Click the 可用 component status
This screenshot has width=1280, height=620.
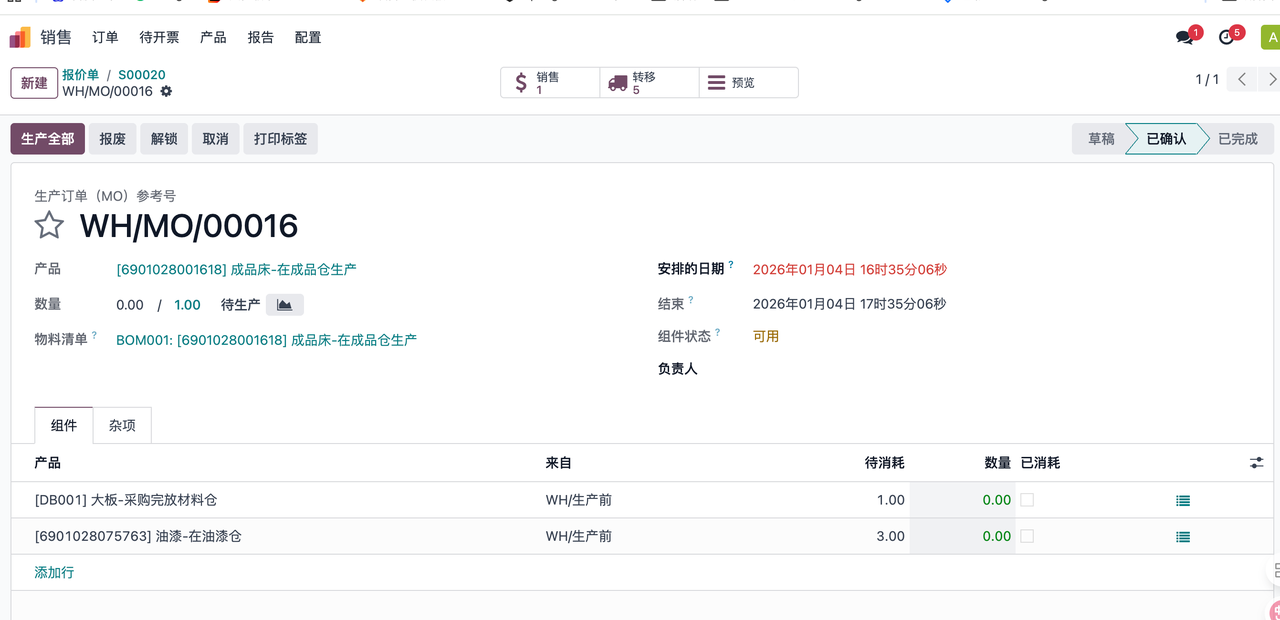(766, 337)
